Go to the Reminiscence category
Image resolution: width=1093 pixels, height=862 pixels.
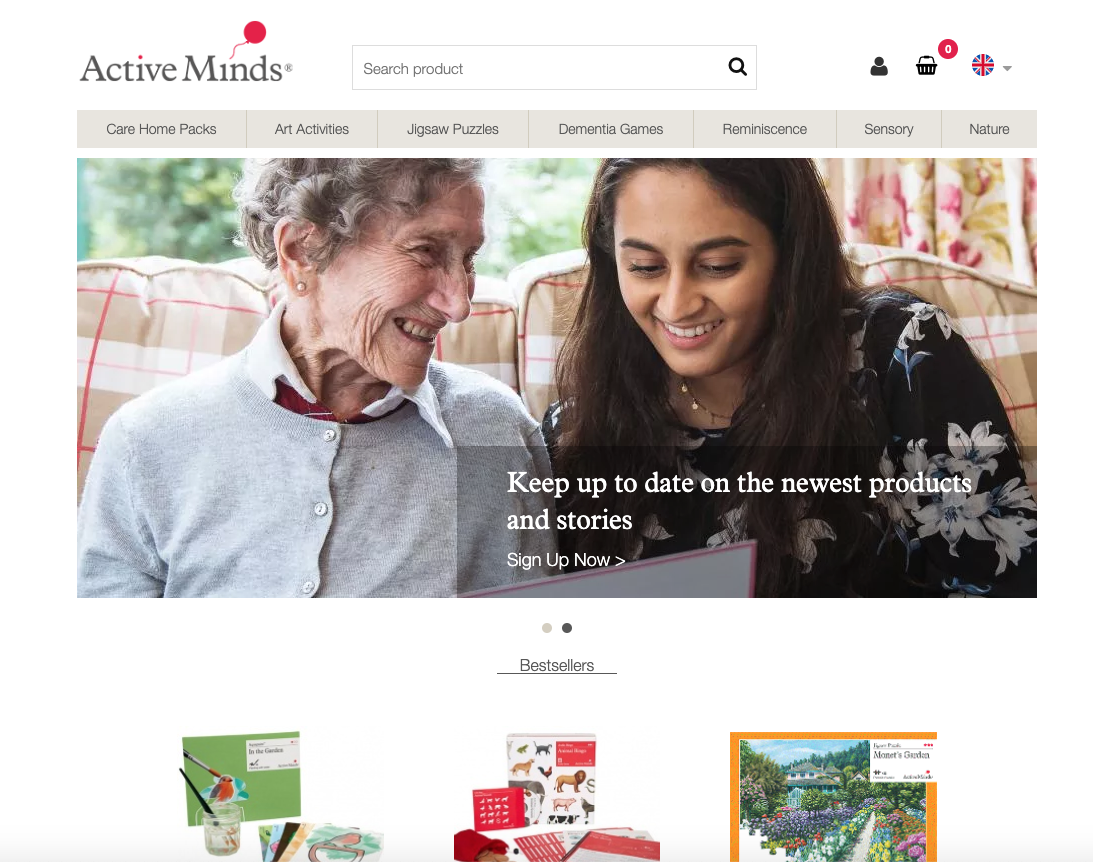765,129
